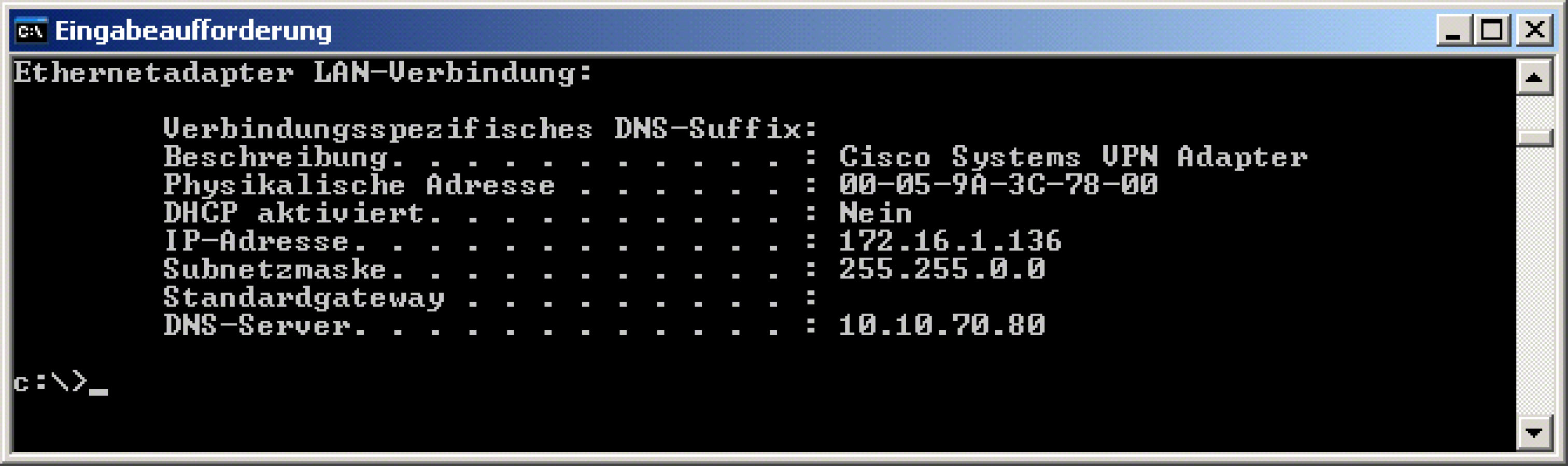
Task: Click the DNS server address 10.10.70.80
Action: (x=942, y=325)
